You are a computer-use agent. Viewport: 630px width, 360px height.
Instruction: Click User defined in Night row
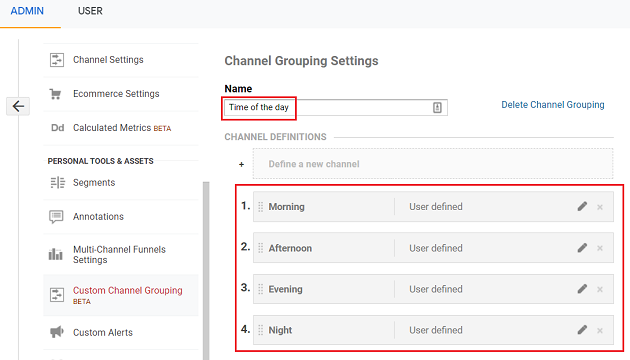(436, 330)
